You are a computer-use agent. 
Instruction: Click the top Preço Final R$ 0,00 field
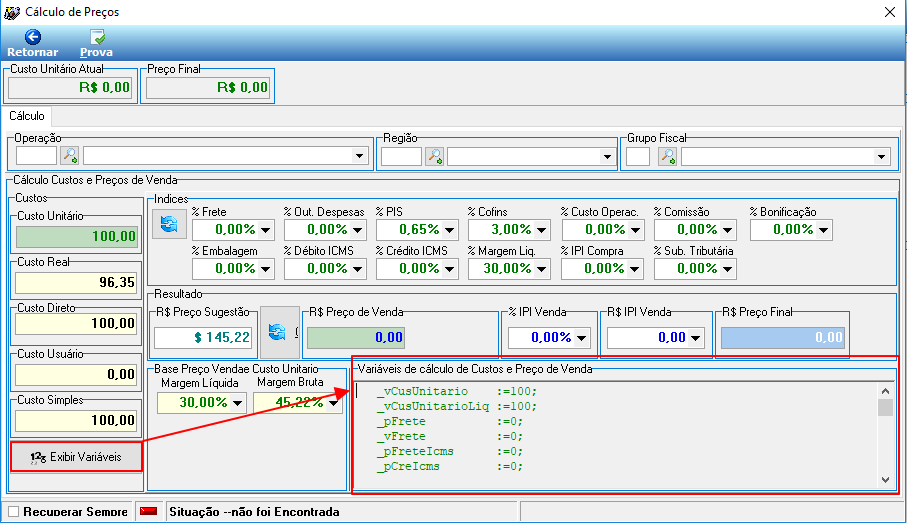[208, 87]
